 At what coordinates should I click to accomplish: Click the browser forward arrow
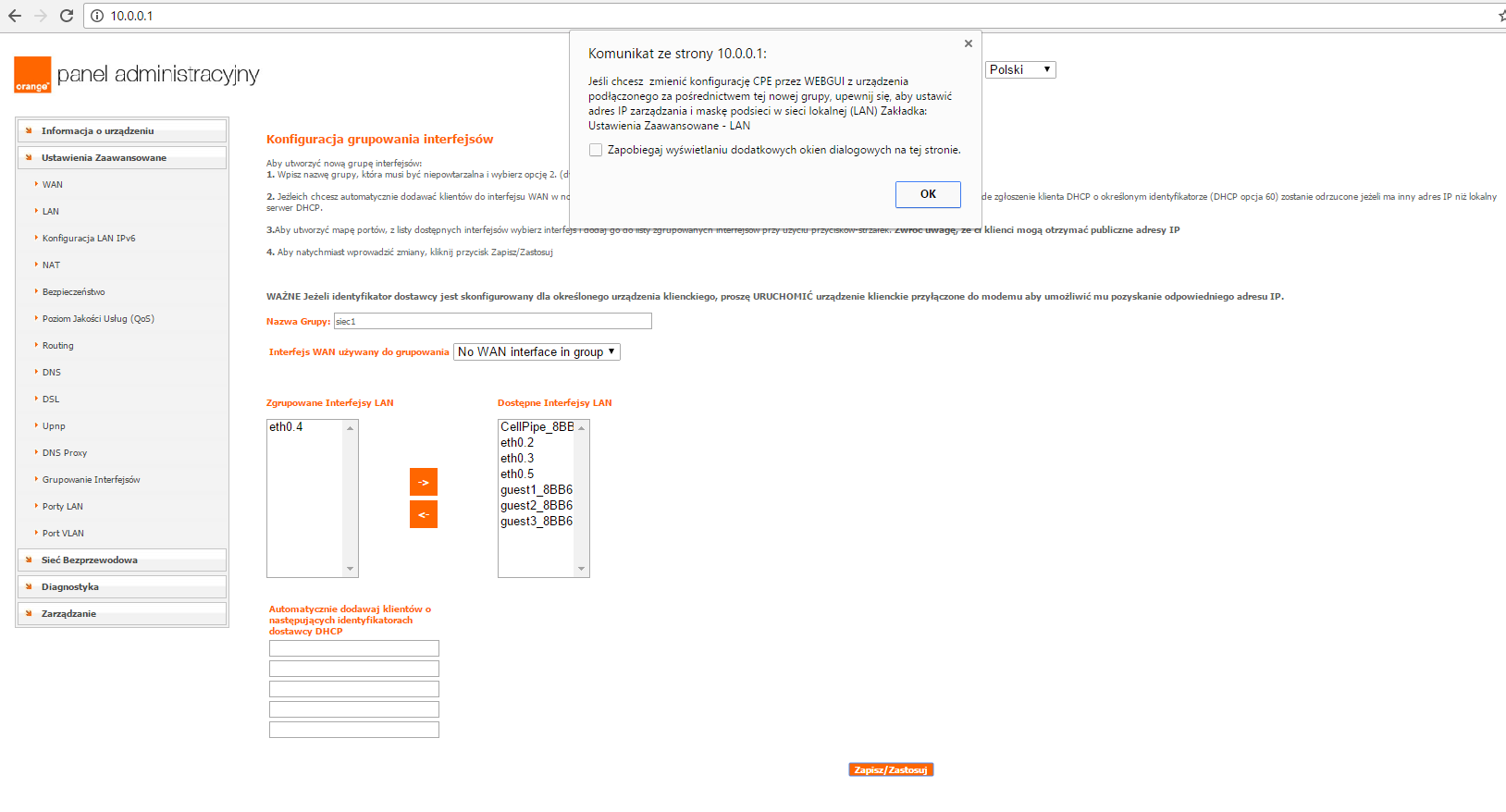tap(41, 16)
